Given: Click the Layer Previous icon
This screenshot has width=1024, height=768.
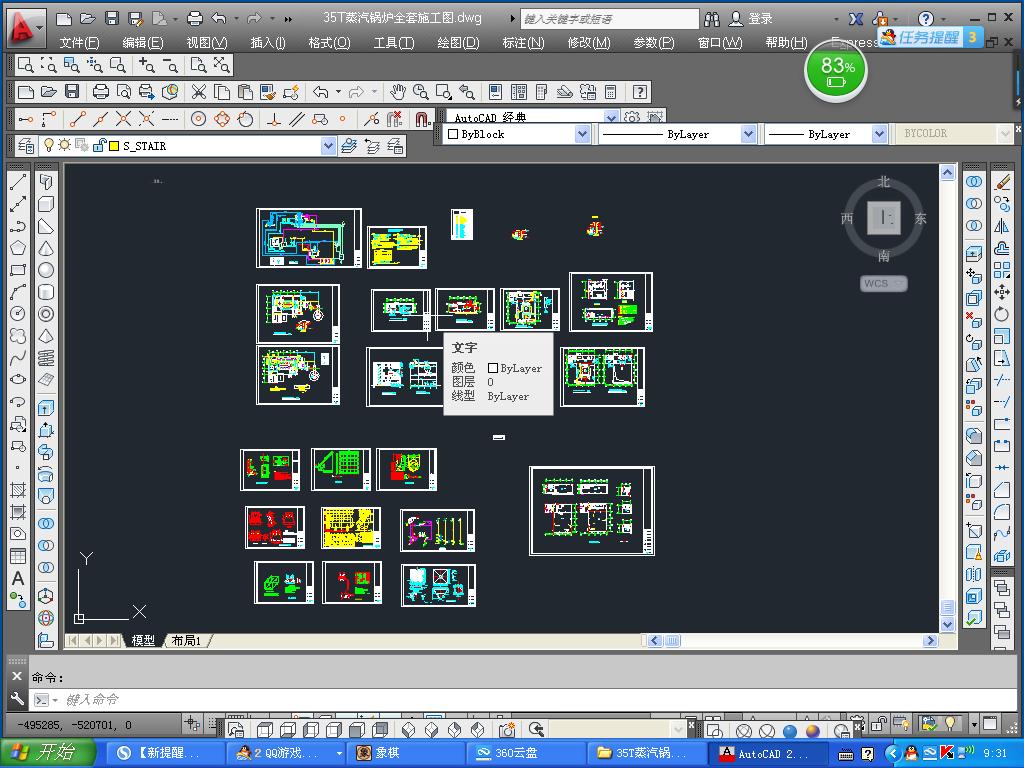Looking at the screenshot, I should click(x=372, y=146).
